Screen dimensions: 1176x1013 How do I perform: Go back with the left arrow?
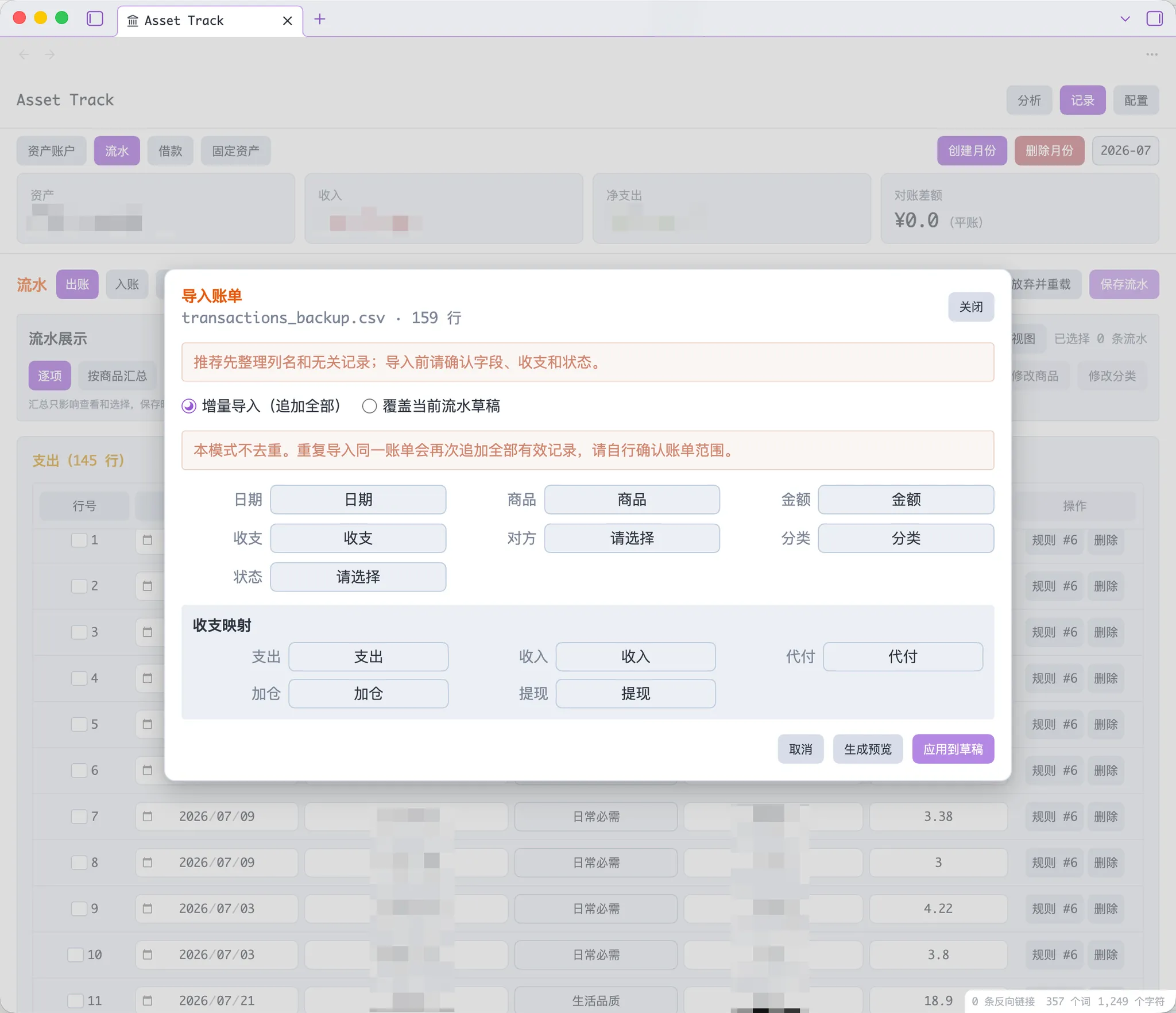pos(24,55)
